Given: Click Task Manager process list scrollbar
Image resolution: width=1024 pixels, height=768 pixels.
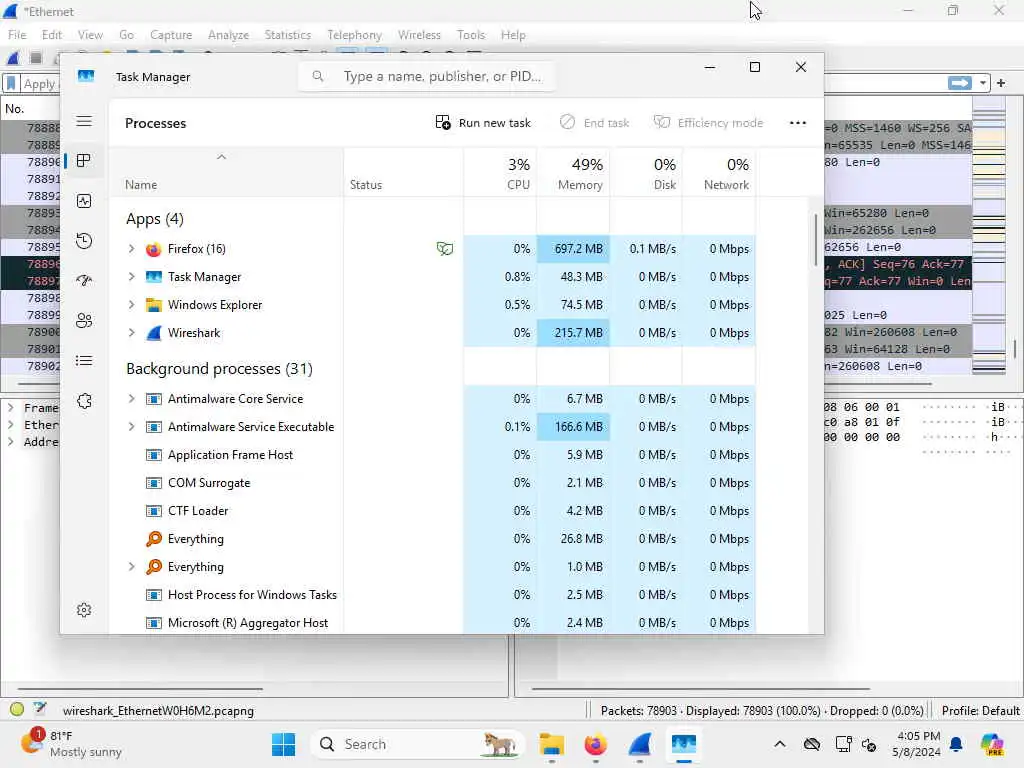Looking at the screenshot, I should click(x=815, y=240).
